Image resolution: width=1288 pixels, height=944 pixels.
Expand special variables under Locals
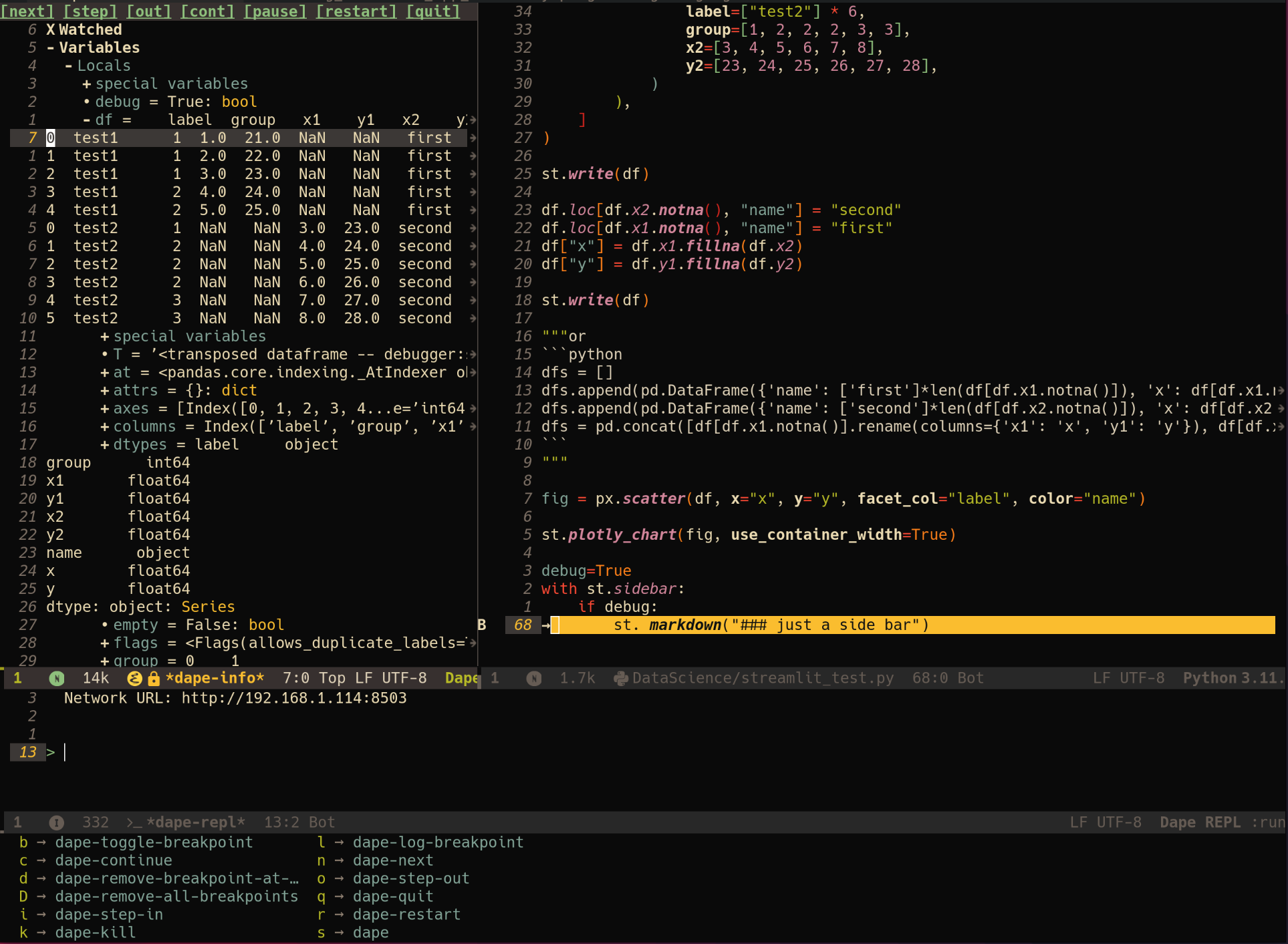87,84
